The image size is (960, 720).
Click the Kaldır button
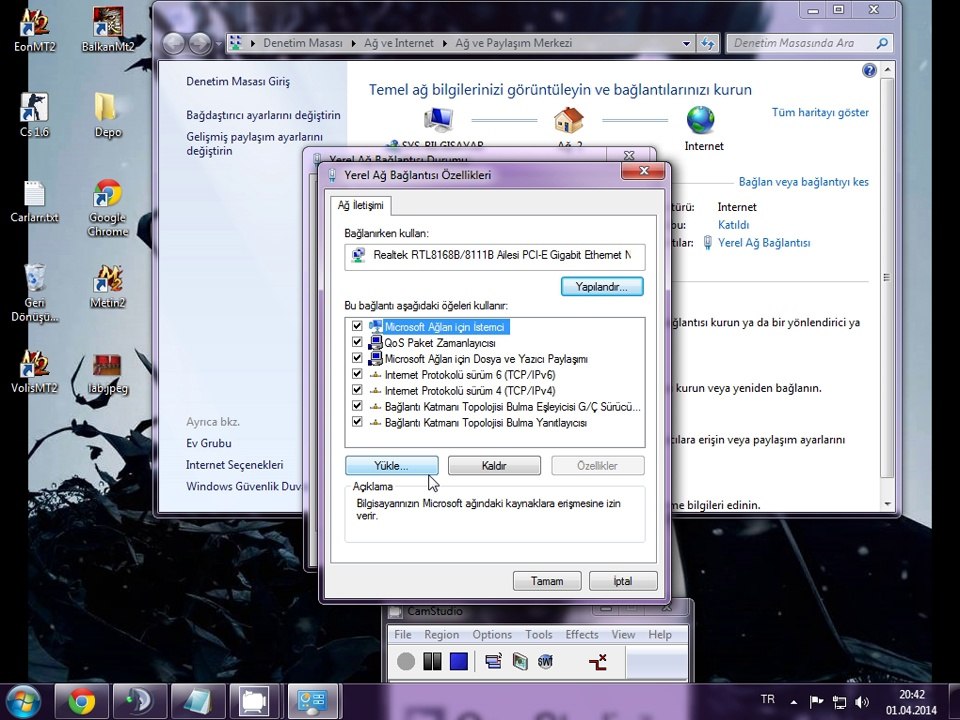coord(494,466)
